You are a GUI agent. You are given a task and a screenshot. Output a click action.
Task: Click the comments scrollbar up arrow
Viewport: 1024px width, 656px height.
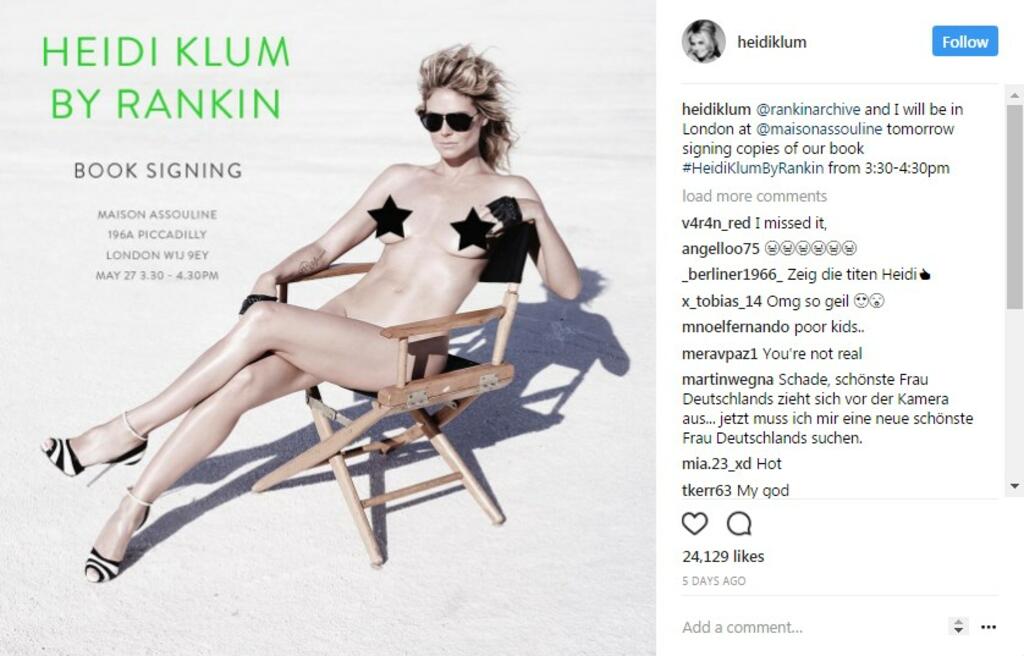pyautogui.click(x=1014, y=95)
